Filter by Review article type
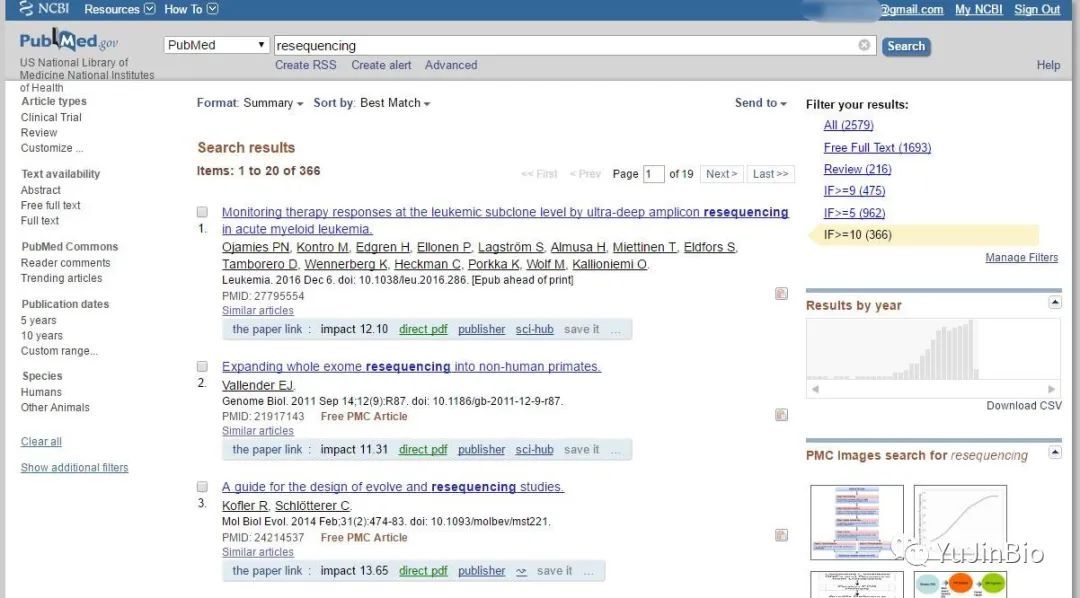 39,132
